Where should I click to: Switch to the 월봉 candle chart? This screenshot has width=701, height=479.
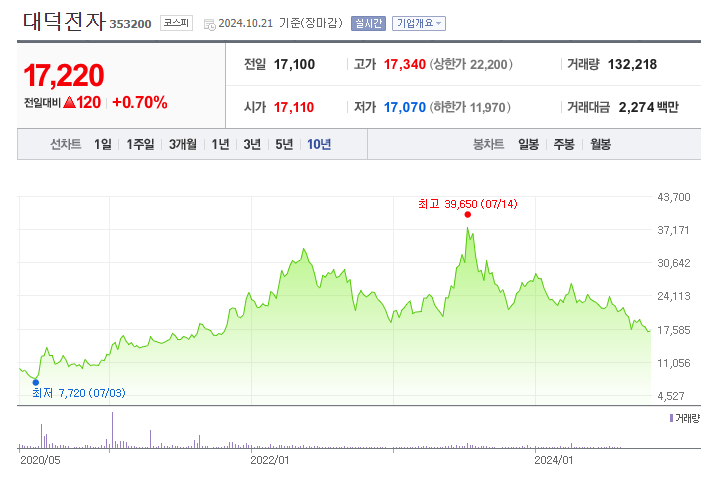pos(600,144)
